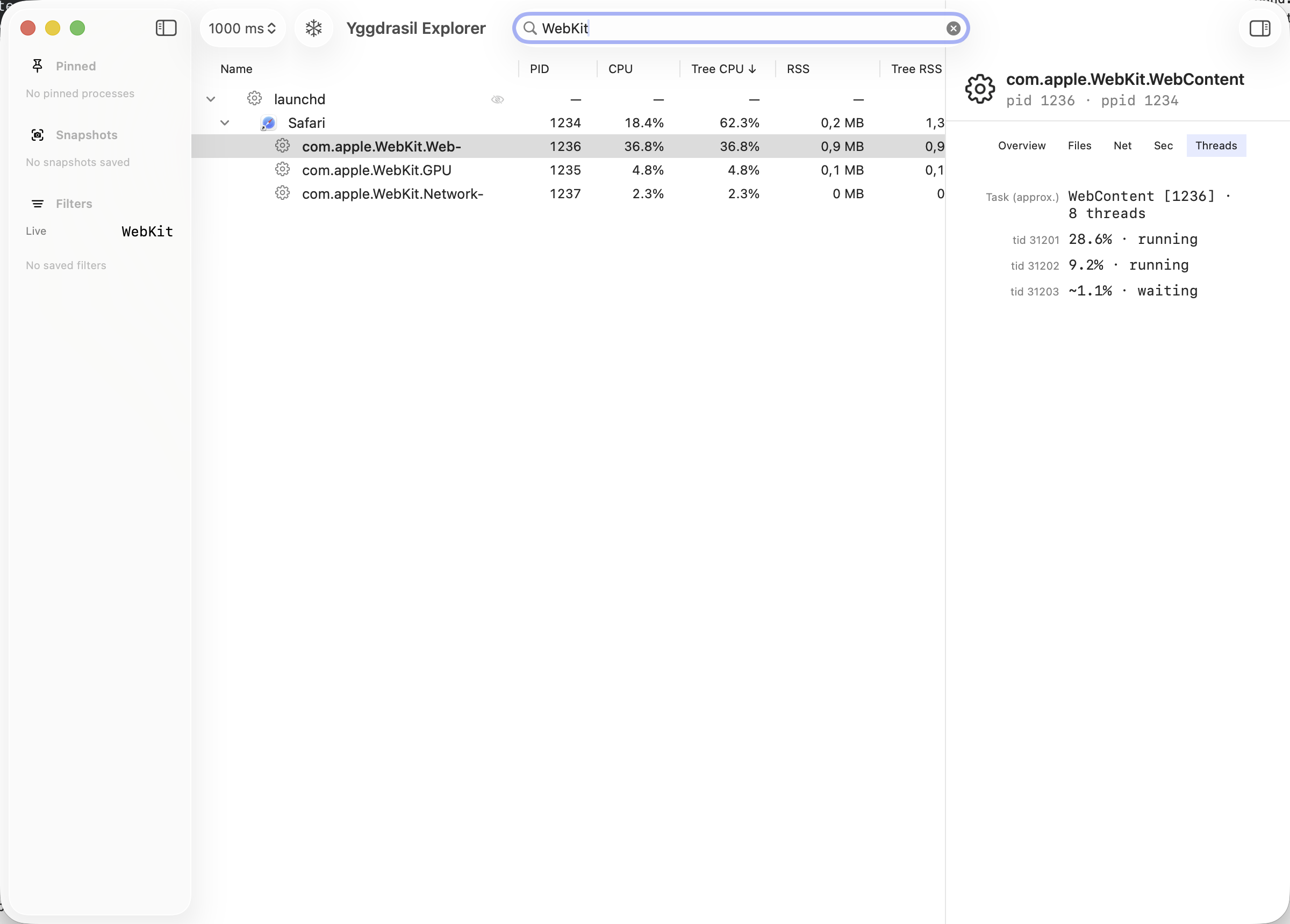The image size is (1290, 924).
Task: Switch to the Overview tab
Action: point(1022,146)
